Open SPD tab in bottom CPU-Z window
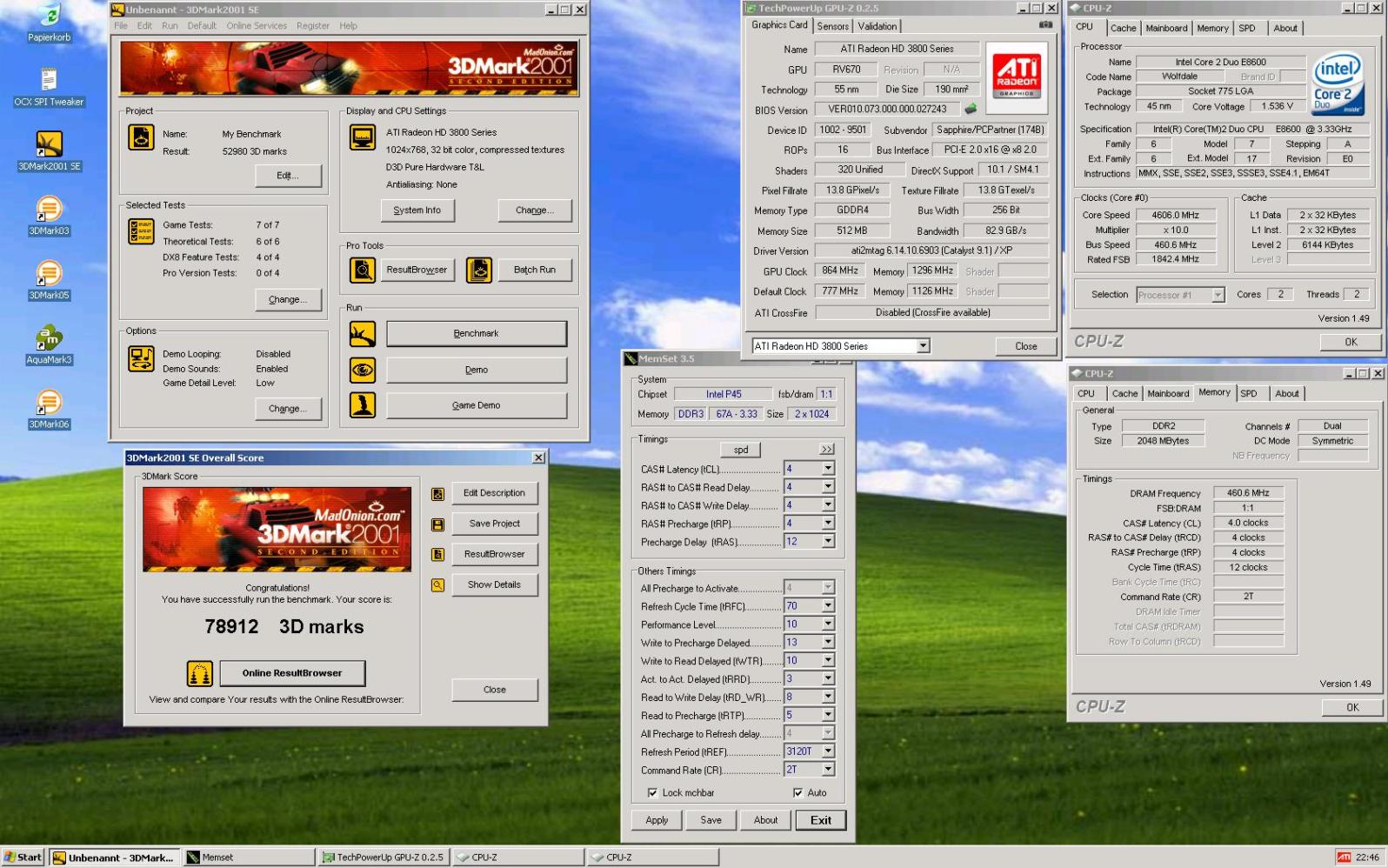 tap(1248, 393)
